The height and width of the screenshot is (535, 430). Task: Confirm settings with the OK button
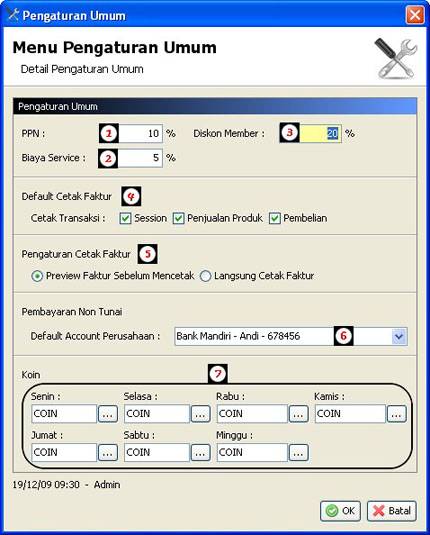340,511
